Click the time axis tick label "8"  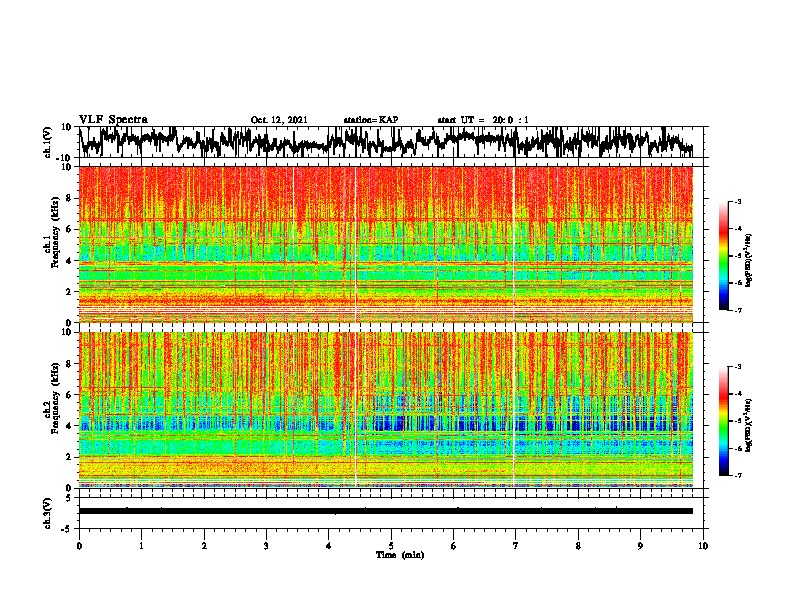pyautogui.click(x=578, y=546)
